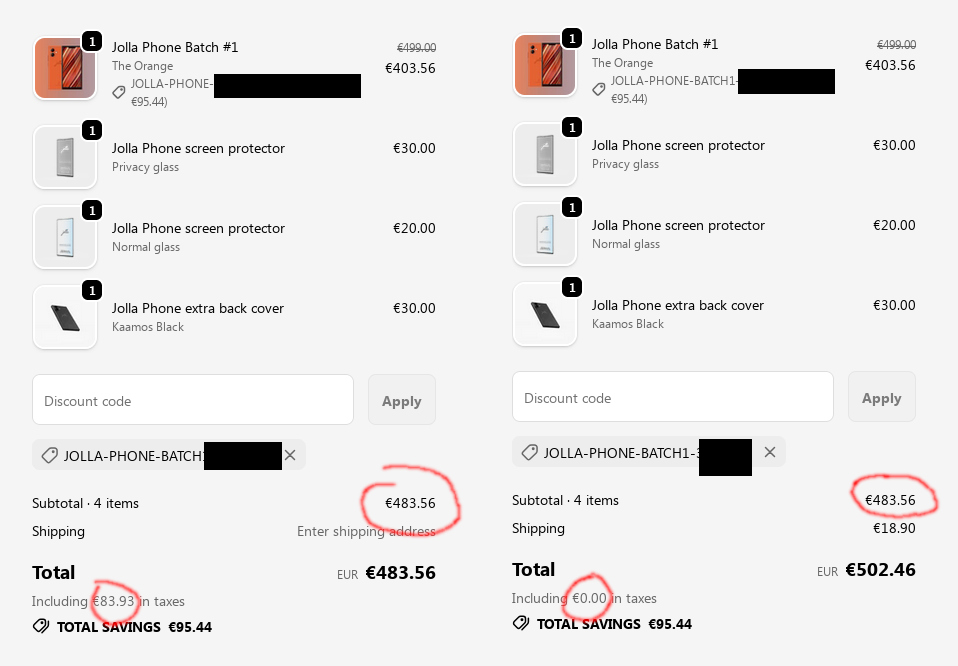Open the orange Jolla Phone thumbnail on right
This screenshot has width=958, height=666.
545,66
